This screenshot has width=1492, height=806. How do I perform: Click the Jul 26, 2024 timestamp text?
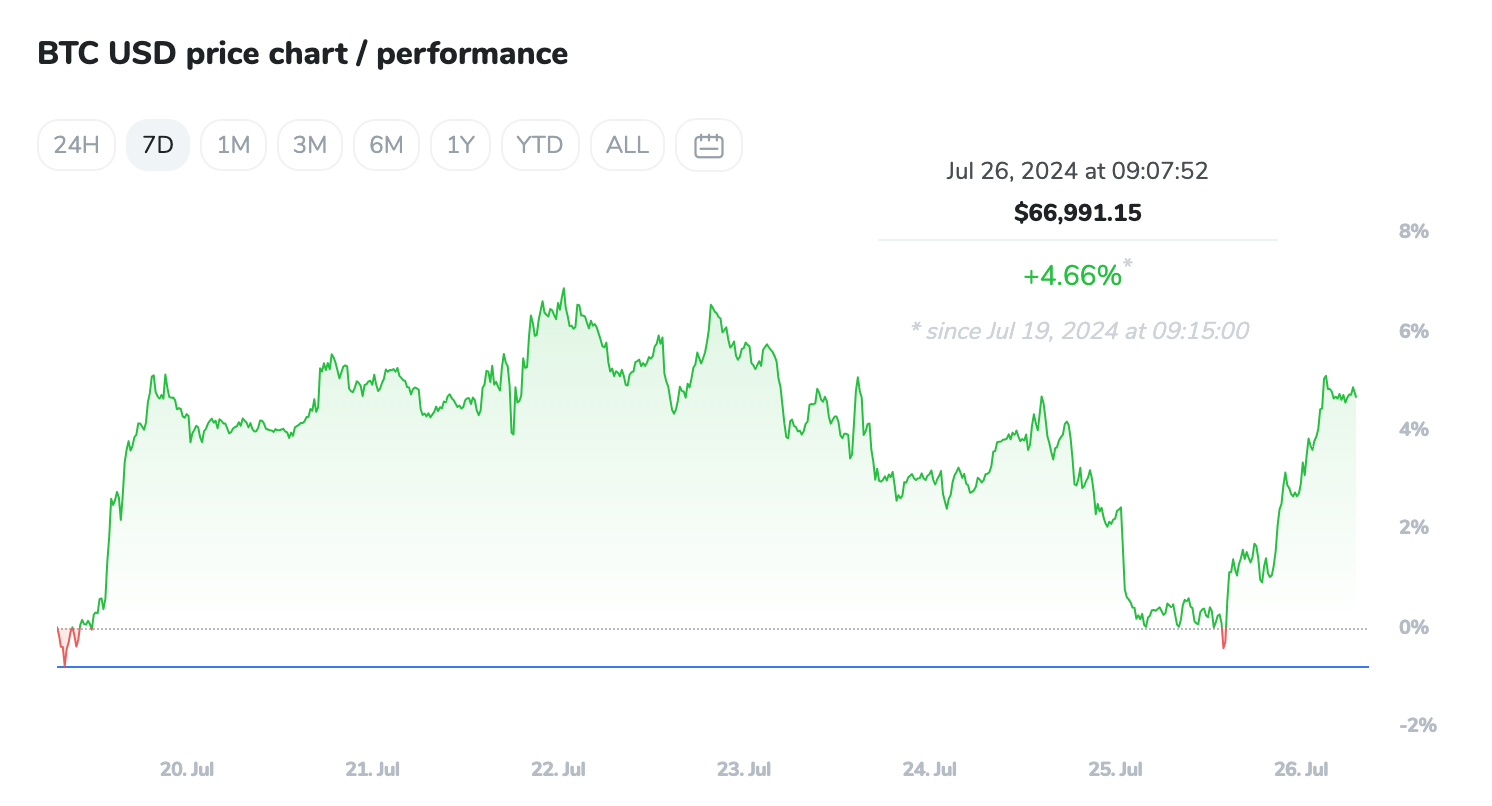1077,171
